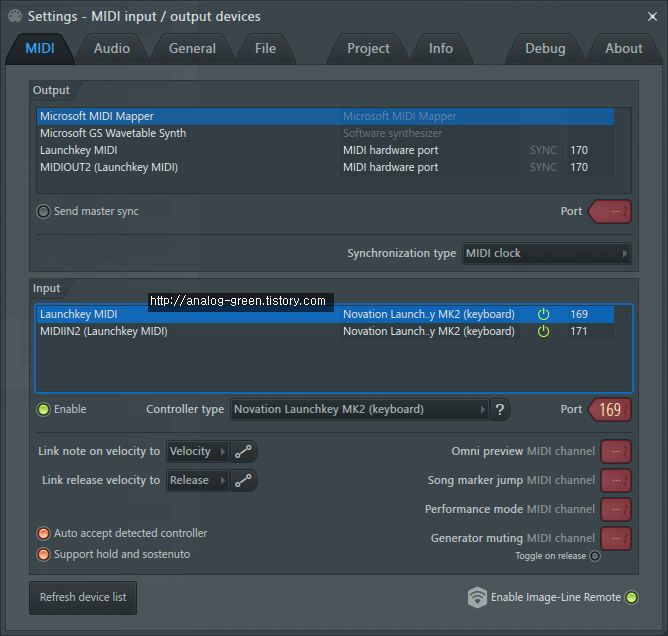Viewport: 668px width, 636px height.
Task: Open Link note on velocity Velocity dropdown
Action: (x=198, y=452)
